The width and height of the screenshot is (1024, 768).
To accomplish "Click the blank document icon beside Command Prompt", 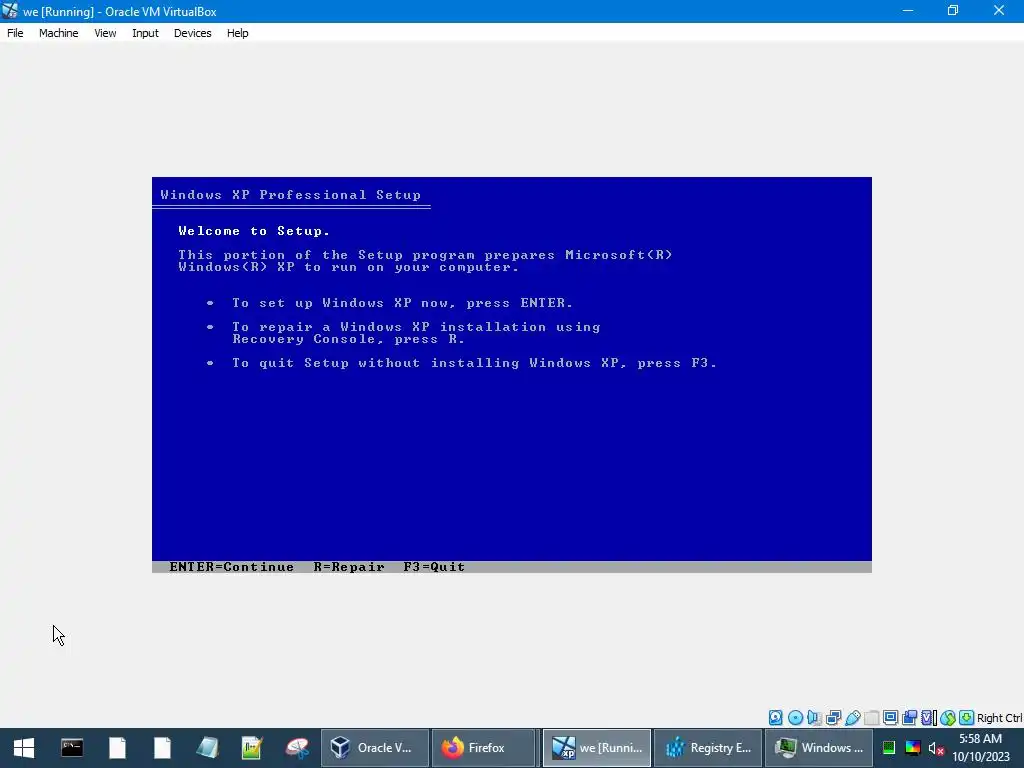I will point(117,748).
